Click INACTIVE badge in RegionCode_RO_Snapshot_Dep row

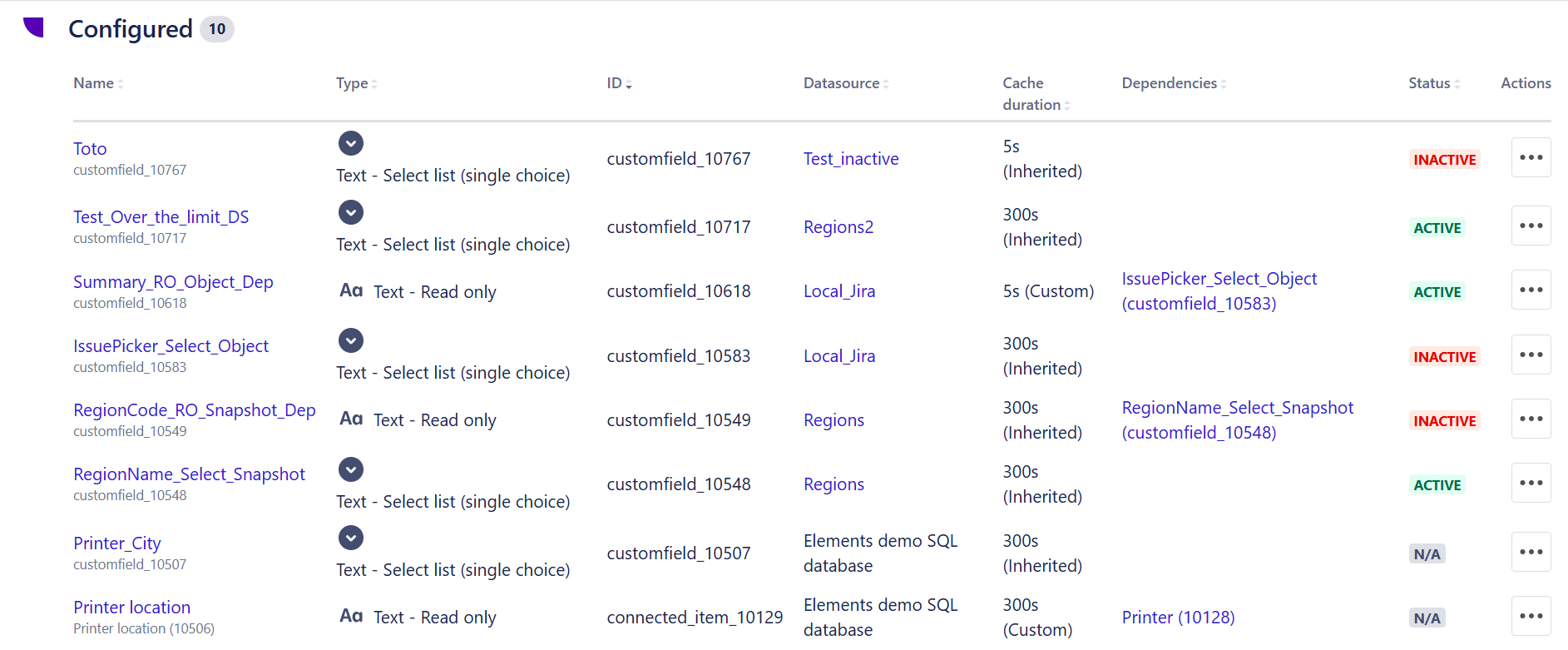(x=1445, y=421)
